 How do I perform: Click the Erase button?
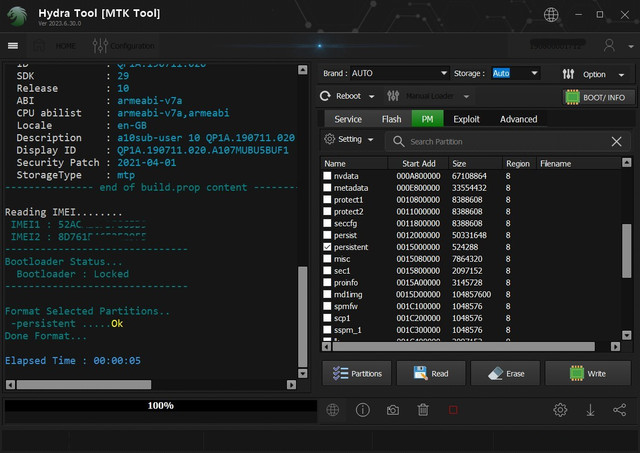(x=505, y=373)
